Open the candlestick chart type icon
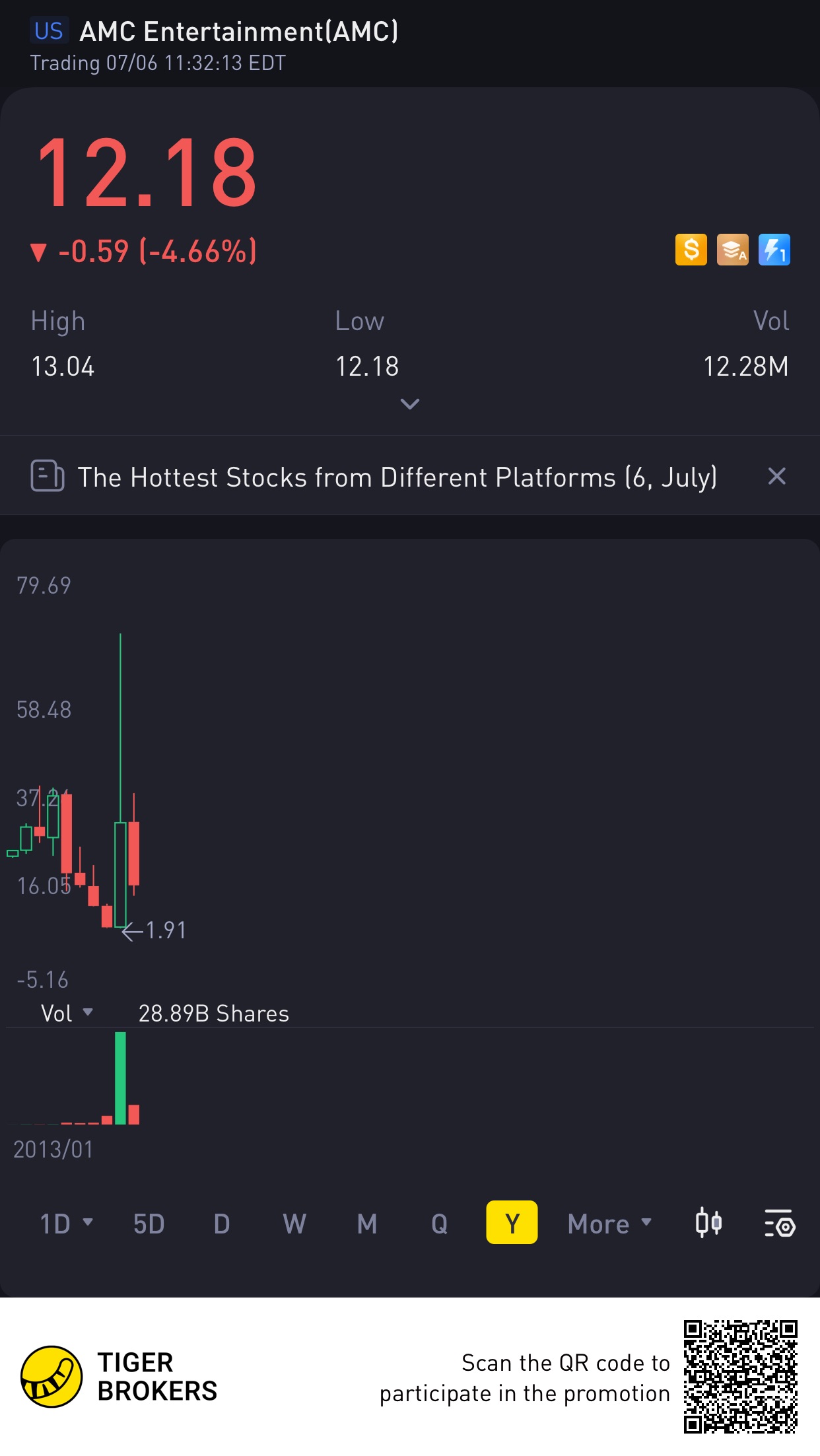Screen dimensions: 820x1456 708,1223
